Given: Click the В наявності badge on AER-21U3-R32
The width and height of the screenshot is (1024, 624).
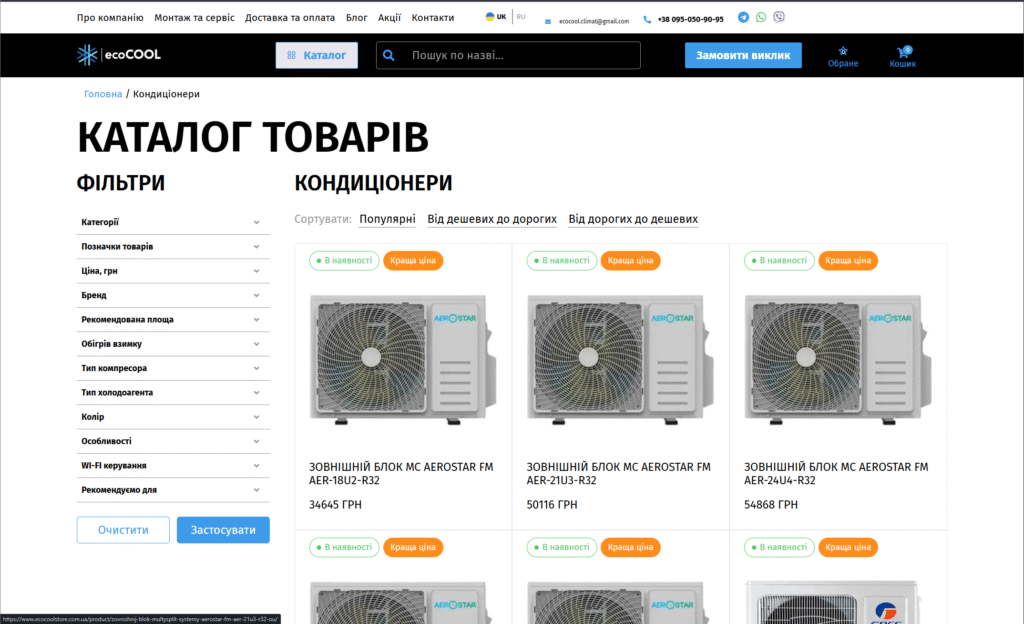Looking at the screenshot, I should (562, 260).
